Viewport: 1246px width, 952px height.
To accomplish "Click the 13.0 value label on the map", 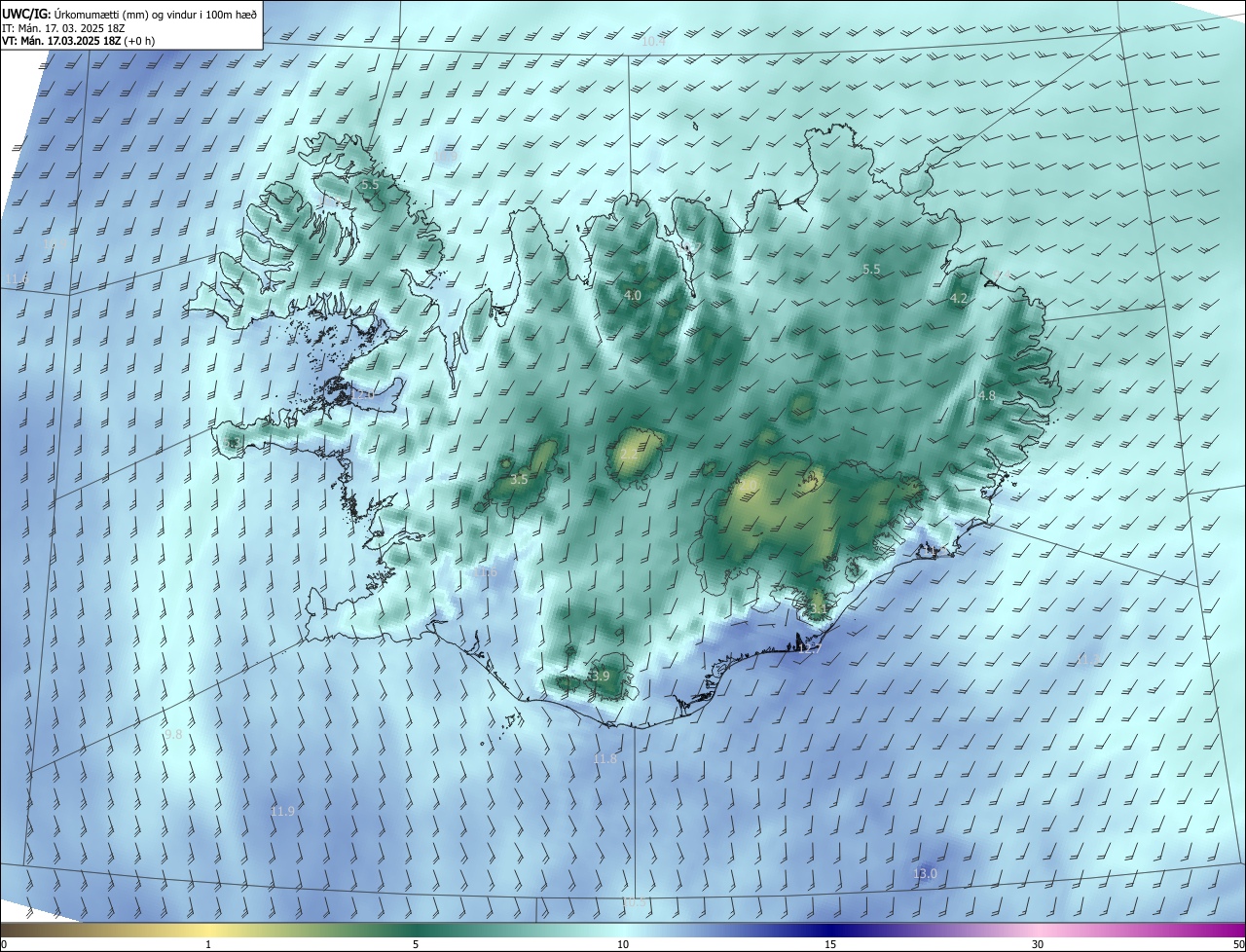I will coord(925,874).
